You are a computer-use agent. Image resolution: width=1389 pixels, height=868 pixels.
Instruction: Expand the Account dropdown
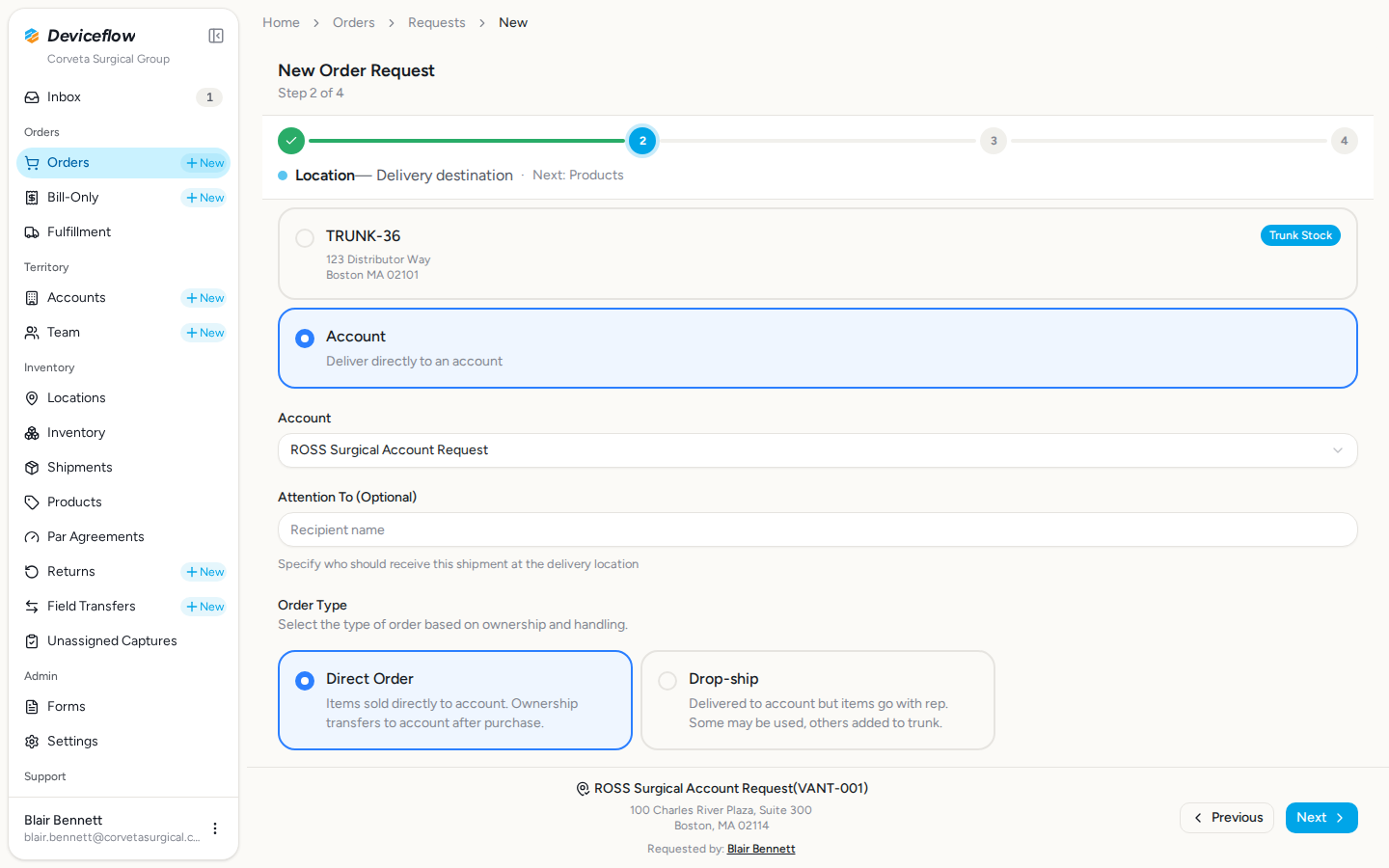pos(818,450)
